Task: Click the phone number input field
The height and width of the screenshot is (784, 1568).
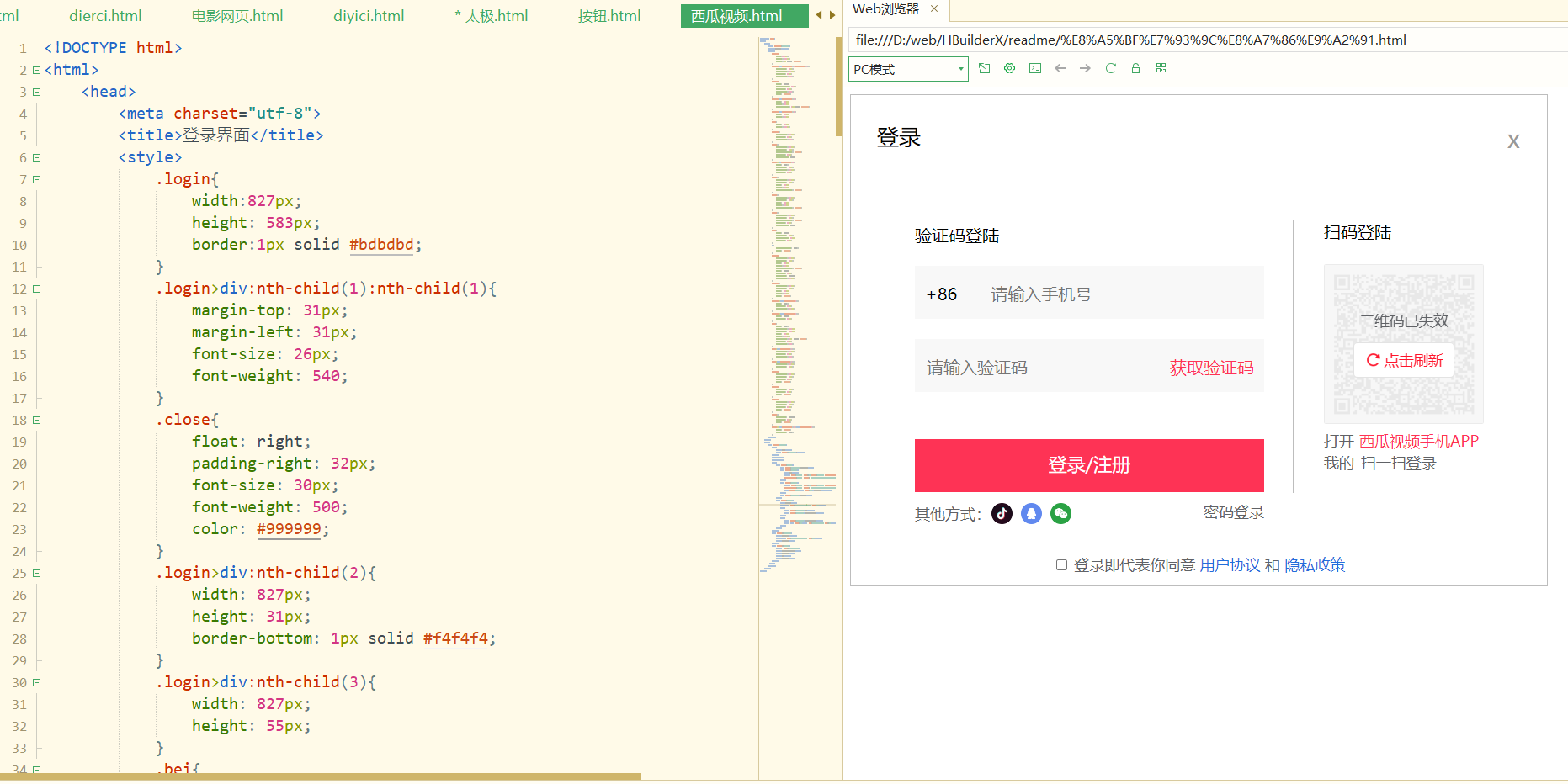Action: tap(1089, 293)
